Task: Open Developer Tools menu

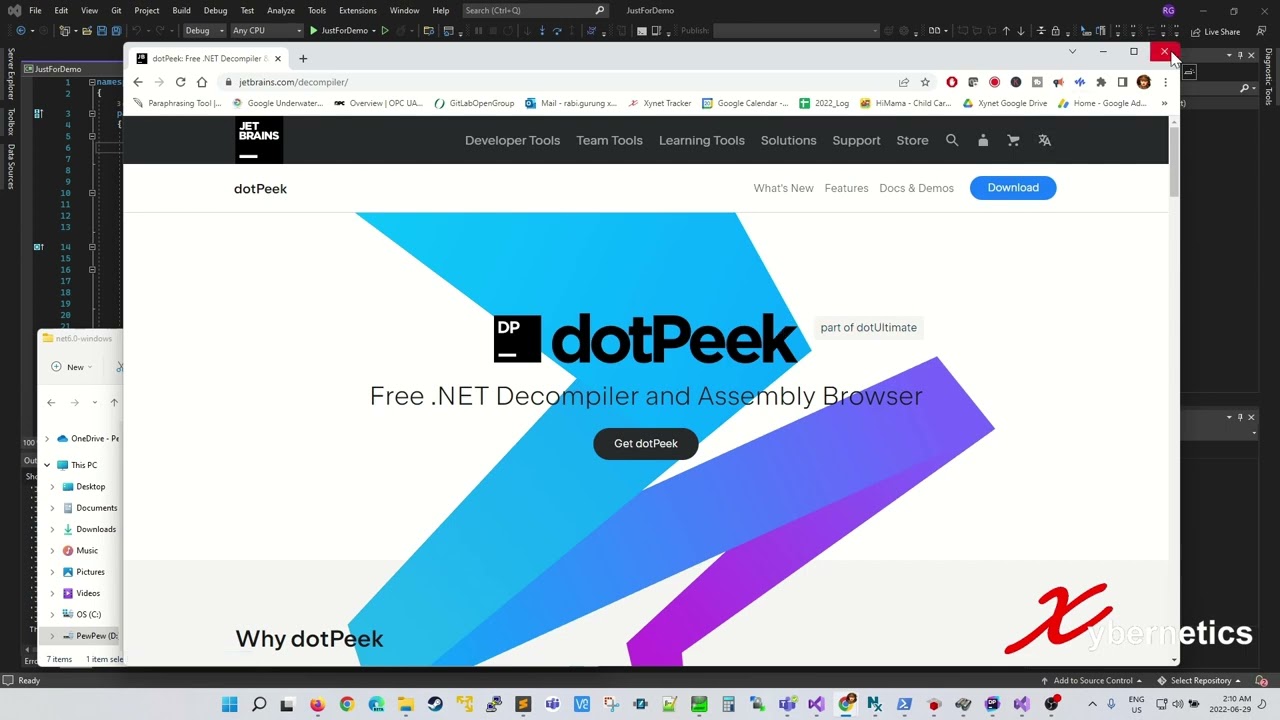Action: click(x=512, y=140)
